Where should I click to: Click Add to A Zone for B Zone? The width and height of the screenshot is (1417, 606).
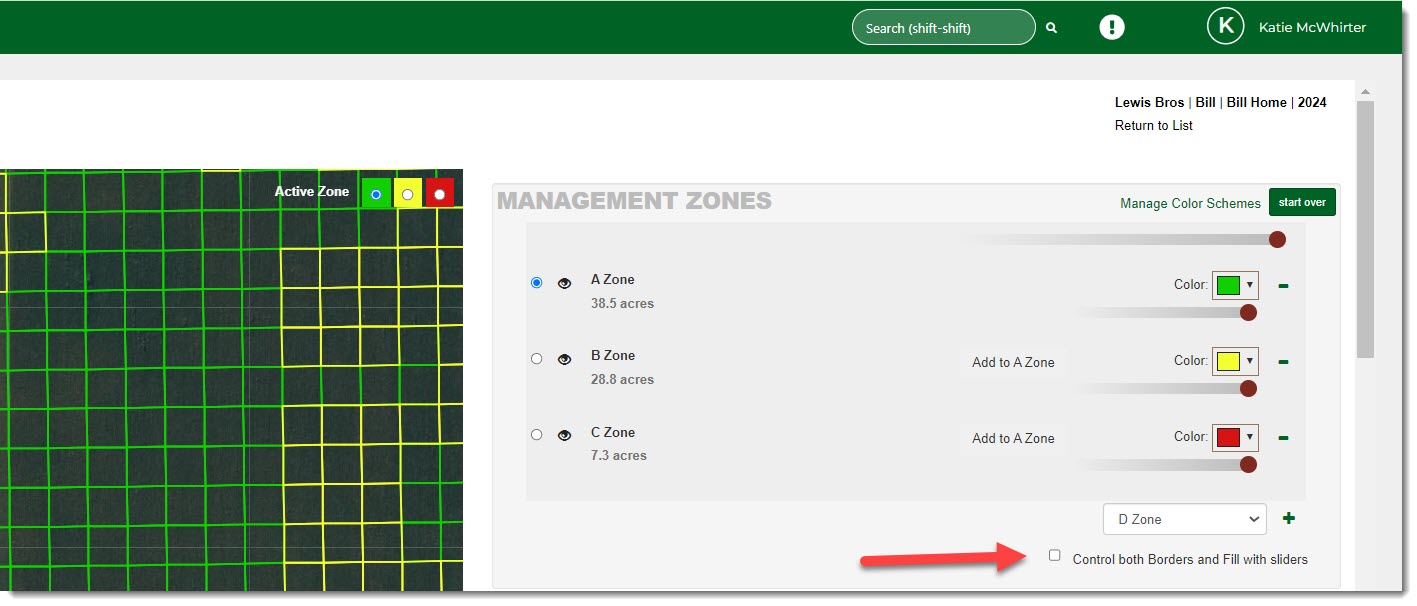pos(1013,362)
